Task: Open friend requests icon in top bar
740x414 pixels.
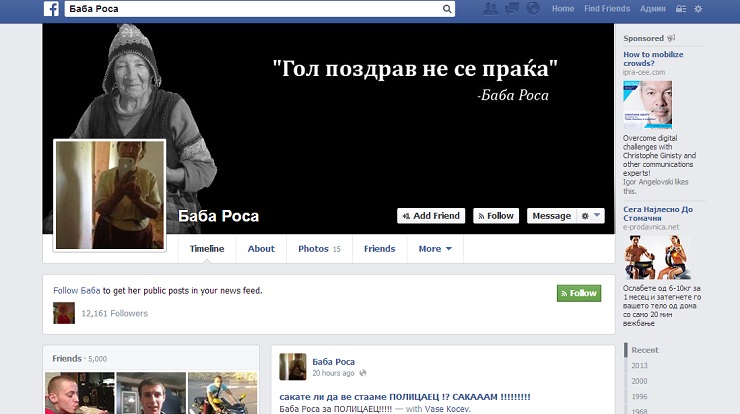Action: click(x=490, y=9)
